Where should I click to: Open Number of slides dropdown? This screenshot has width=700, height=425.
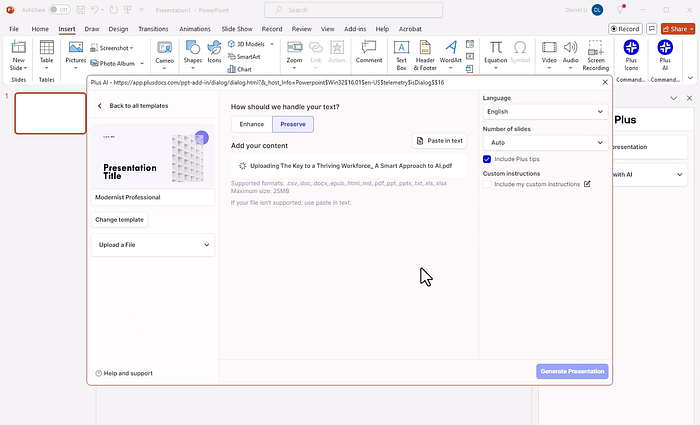coord(545,142)
